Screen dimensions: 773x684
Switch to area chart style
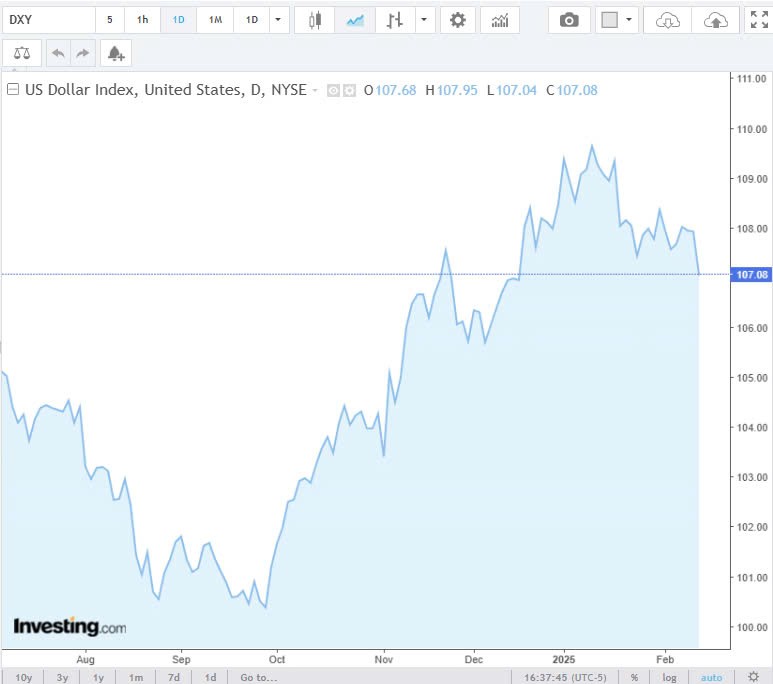(x=355, y=20)
